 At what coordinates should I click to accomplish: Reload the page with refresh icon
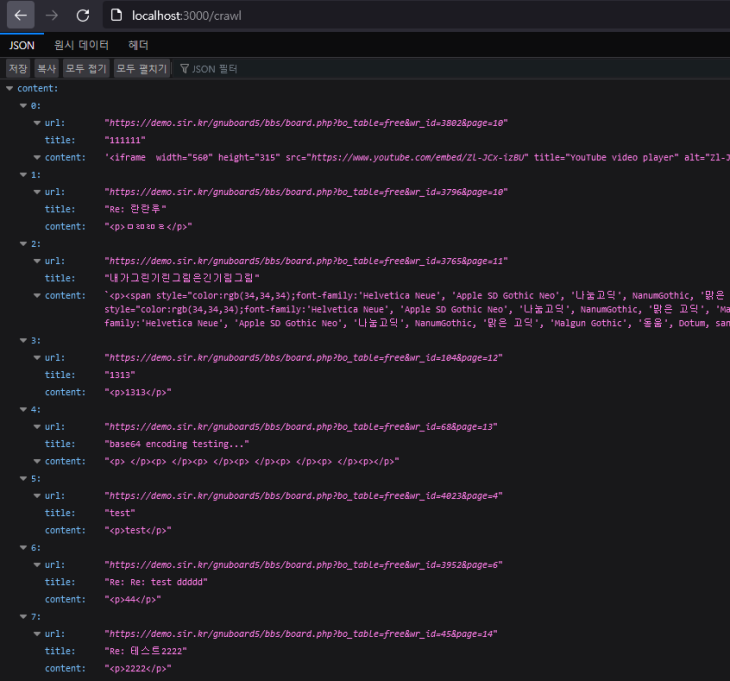click(x=83, y=15)
